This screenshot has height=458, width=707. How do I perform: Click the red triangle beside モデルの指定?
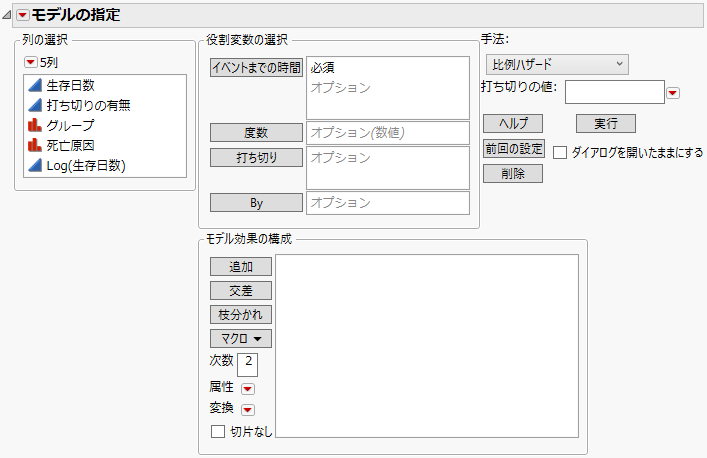tap(22, 15)
